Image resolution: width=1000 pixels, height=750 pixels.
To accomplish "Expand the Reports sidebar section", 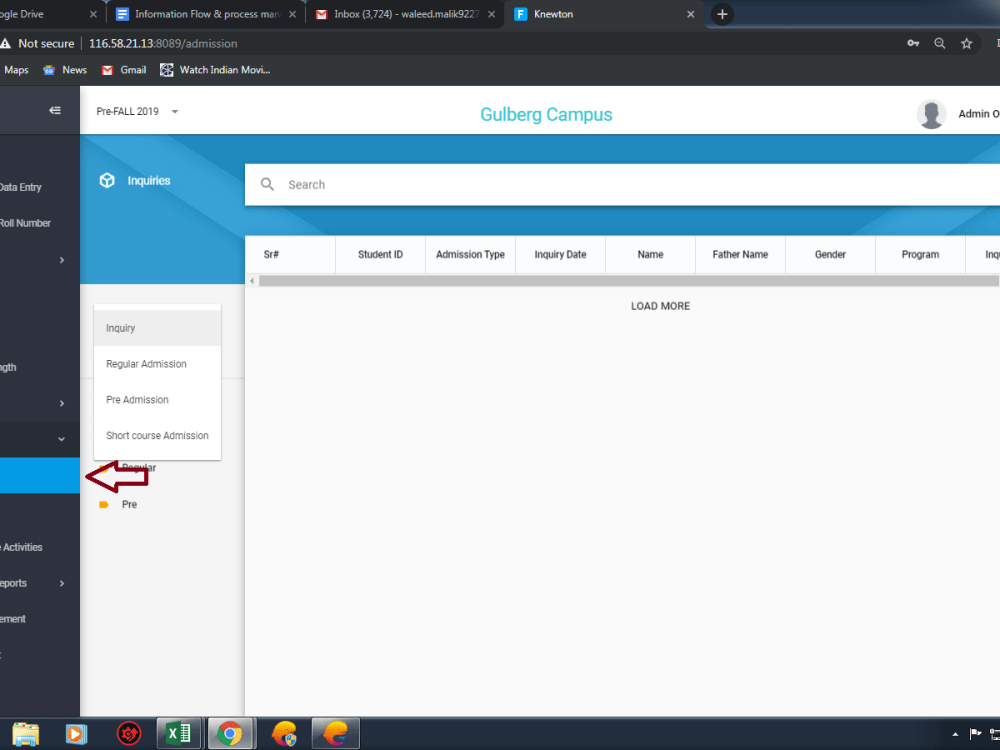I will point(30,583).
